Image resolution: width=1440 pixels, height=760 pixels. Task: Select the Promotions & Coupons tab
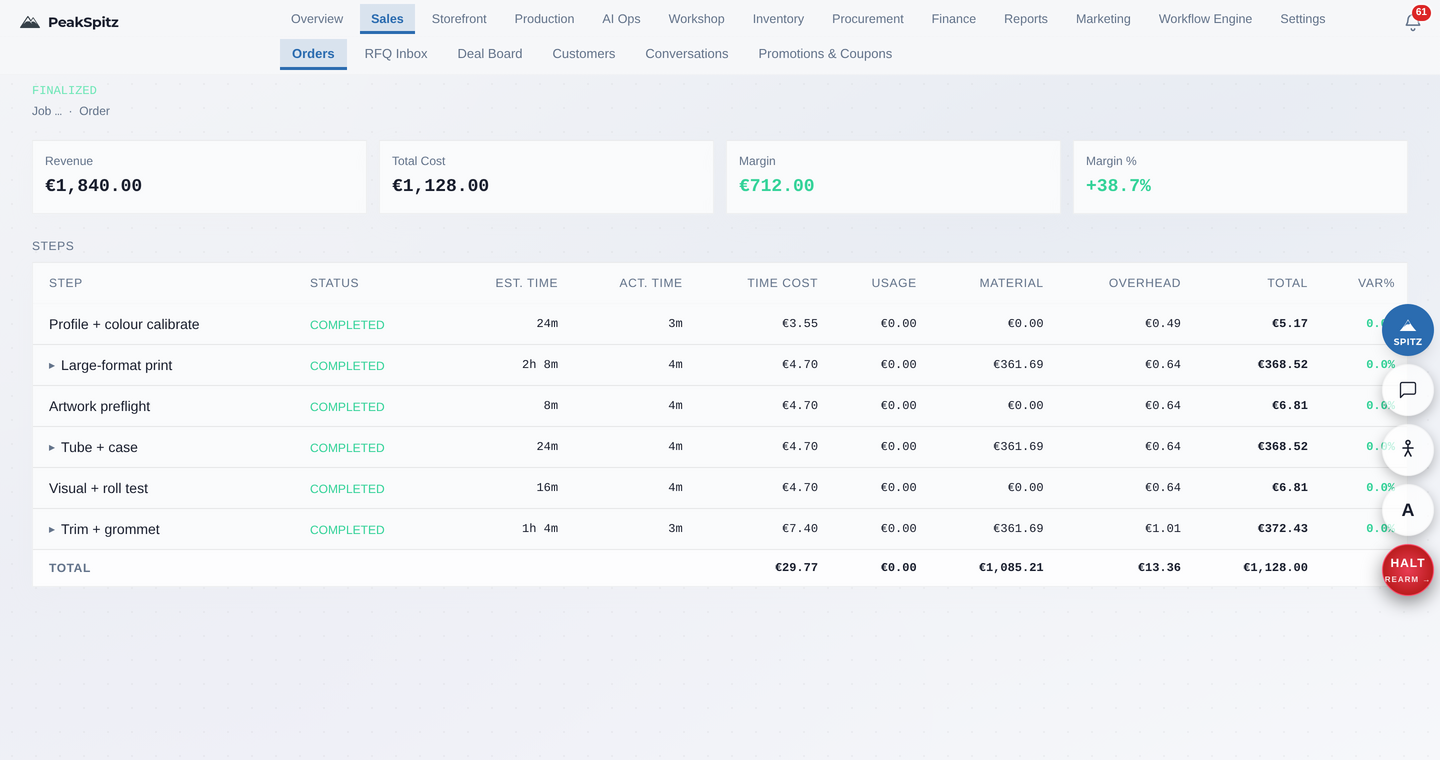tap(825, 54)
